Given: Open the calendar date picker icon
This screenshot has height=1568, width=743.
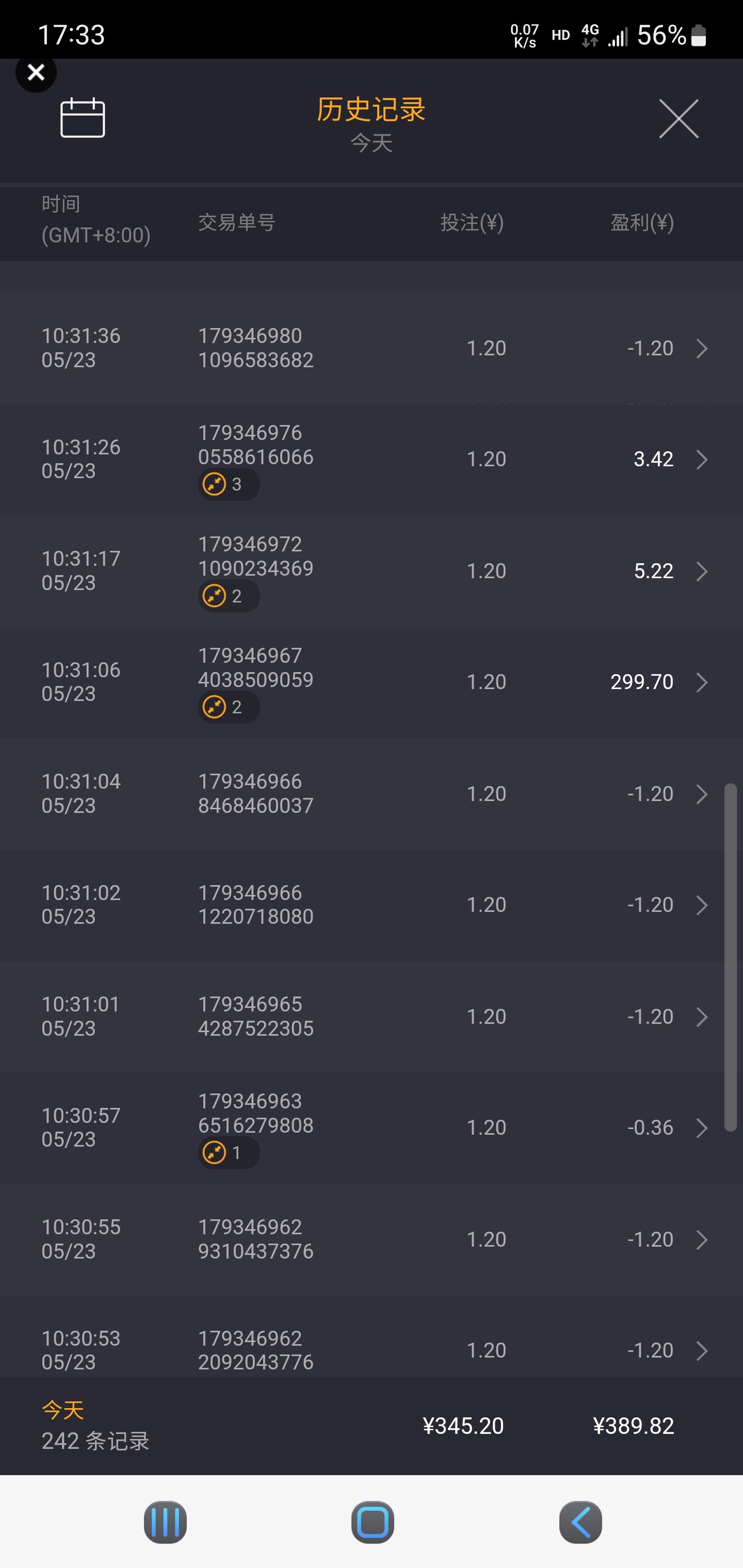Looking at the screenshot, I should click(82, 118).
